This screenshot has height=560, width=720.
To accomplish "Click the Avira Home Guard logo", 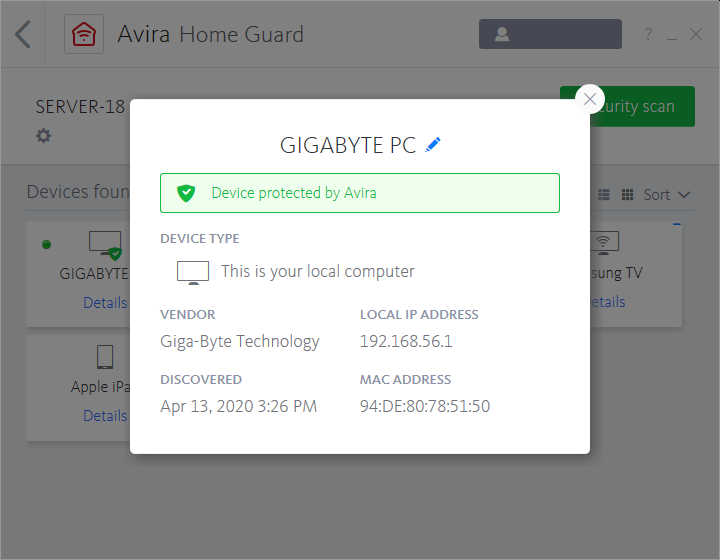I will point(84,35).
